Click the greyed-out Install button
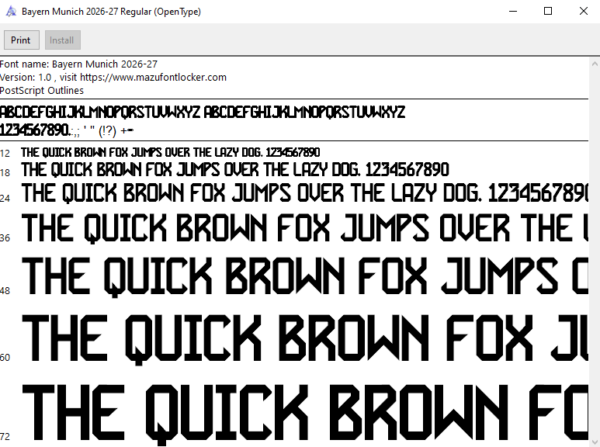 63,40
